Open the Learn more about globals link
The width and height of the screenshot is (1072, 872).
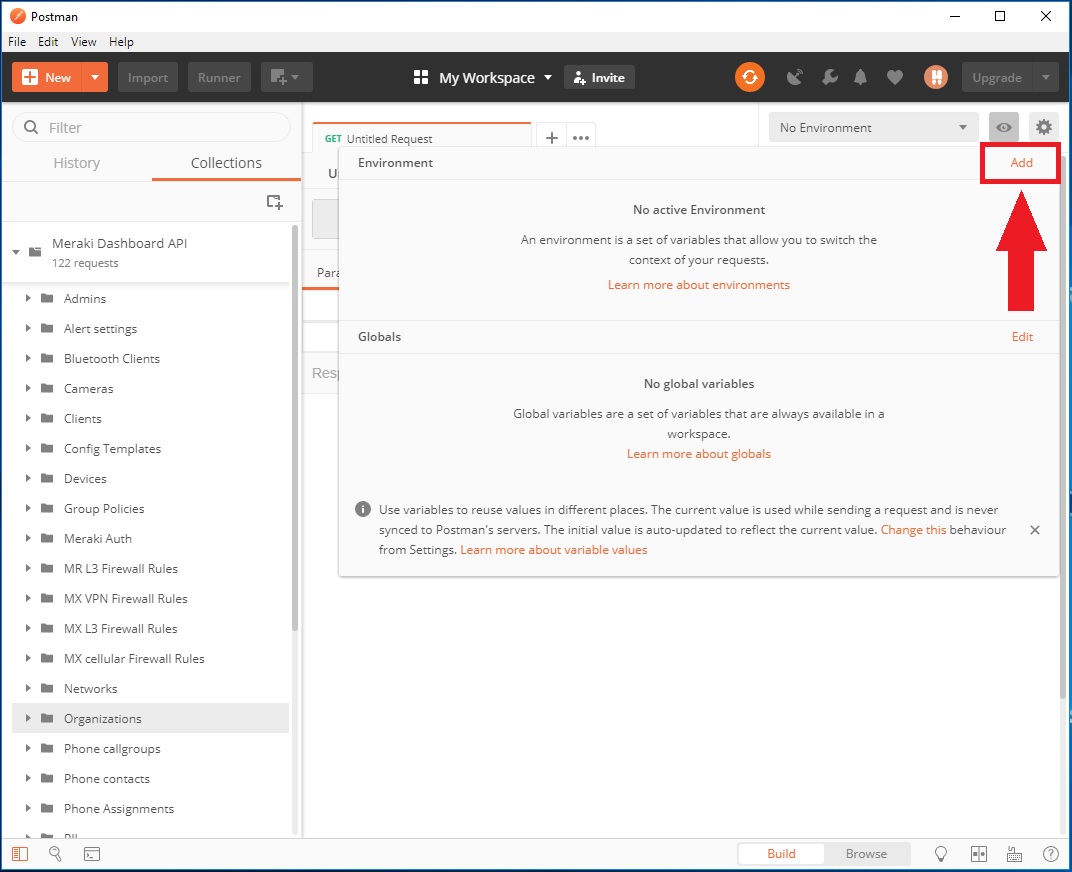click(698, 454)
